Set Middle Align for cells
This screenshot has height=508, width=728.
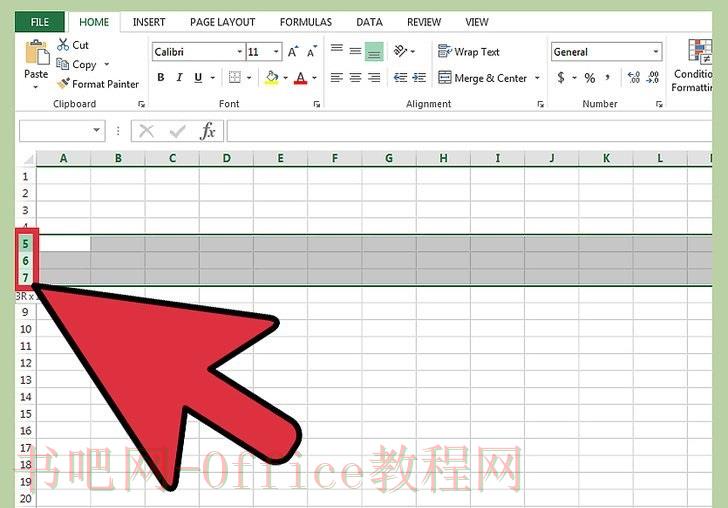[355, 51]
